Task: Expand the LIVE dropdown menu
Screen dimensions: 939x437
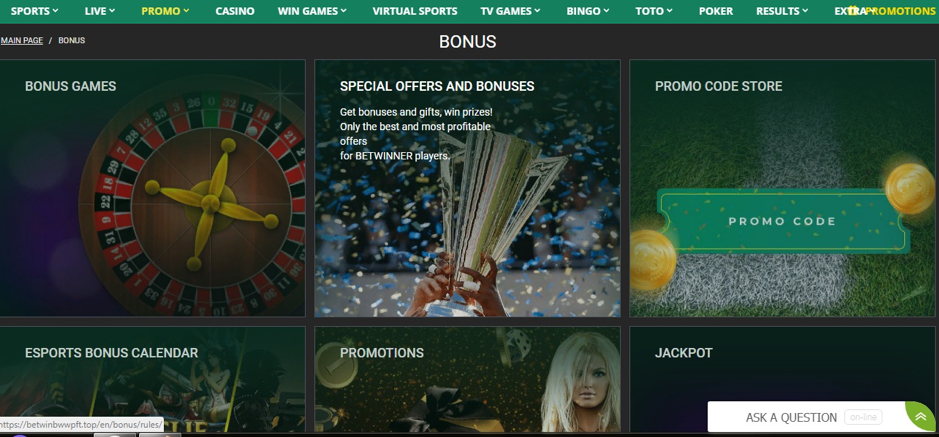Action: 100,11
